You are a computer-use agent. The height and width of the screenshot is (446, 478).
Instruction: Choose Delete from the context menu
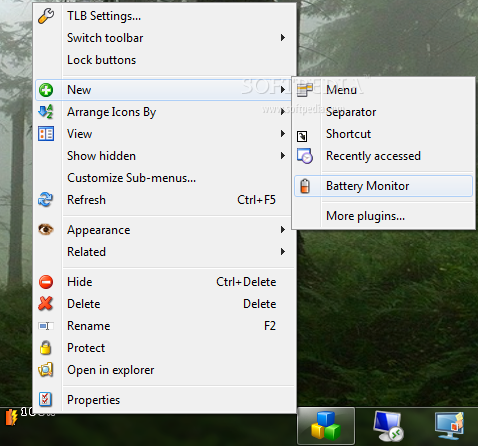[165, 304]
